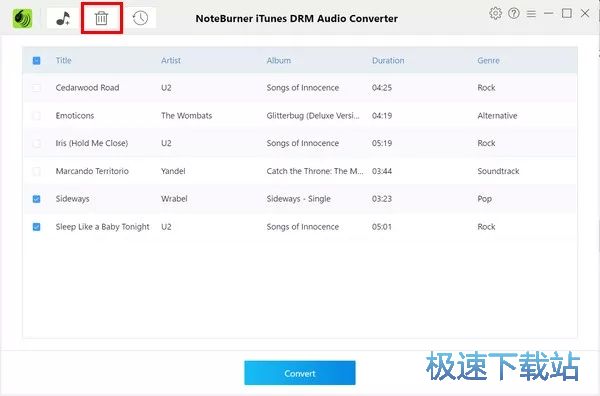
Task: Click the Genre column header
Action: 488,60
